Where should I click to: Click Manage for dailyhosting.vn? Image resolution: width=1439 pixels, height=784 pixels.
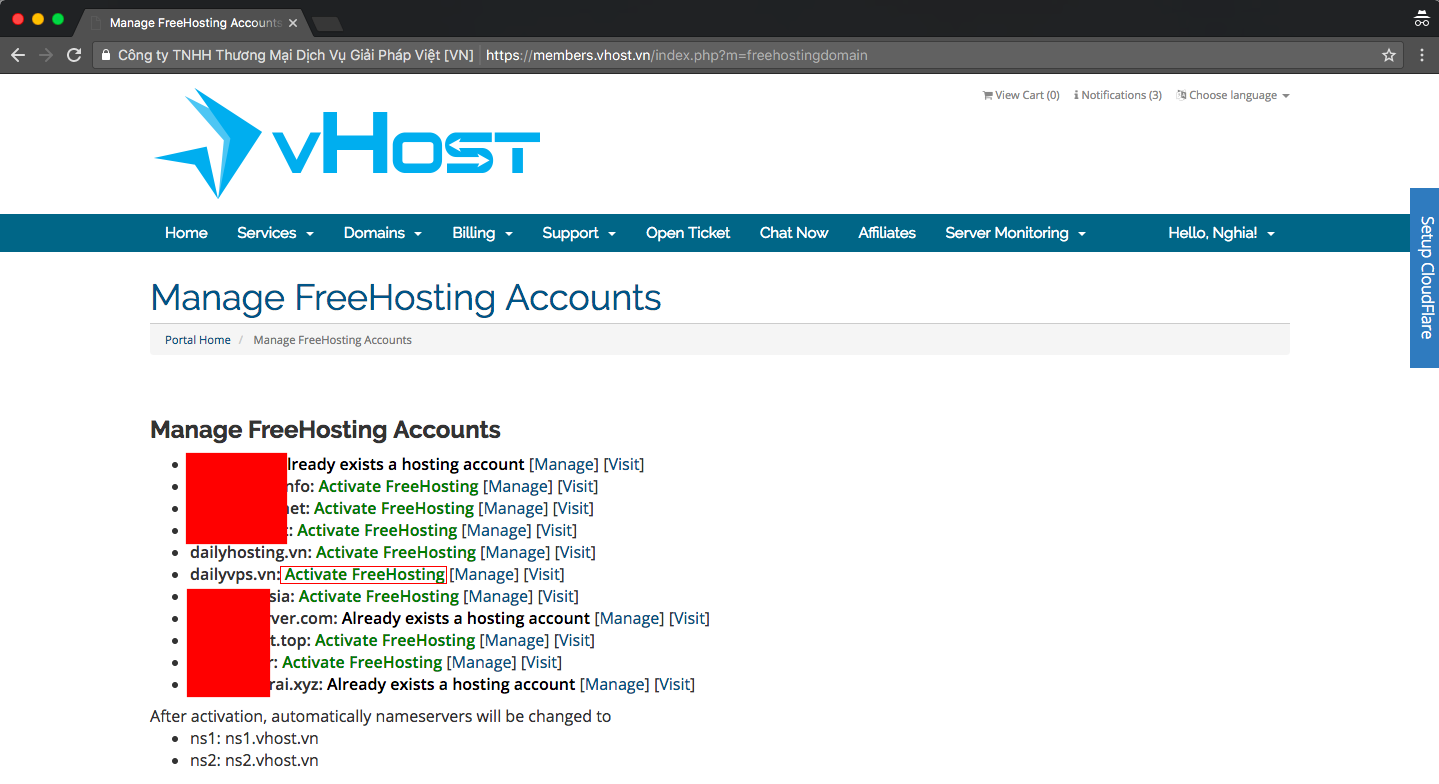(x=515, y=553)
